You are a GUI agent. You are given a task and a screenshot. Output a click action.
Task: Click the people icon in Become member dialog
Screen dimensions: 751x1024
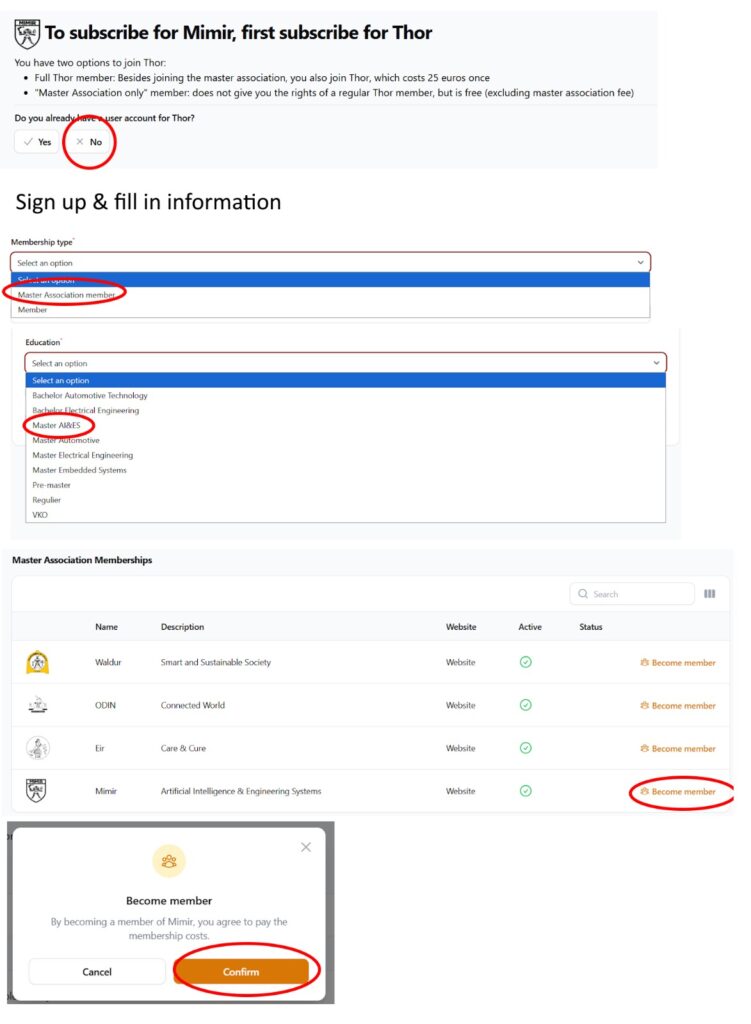coord(169,861)
